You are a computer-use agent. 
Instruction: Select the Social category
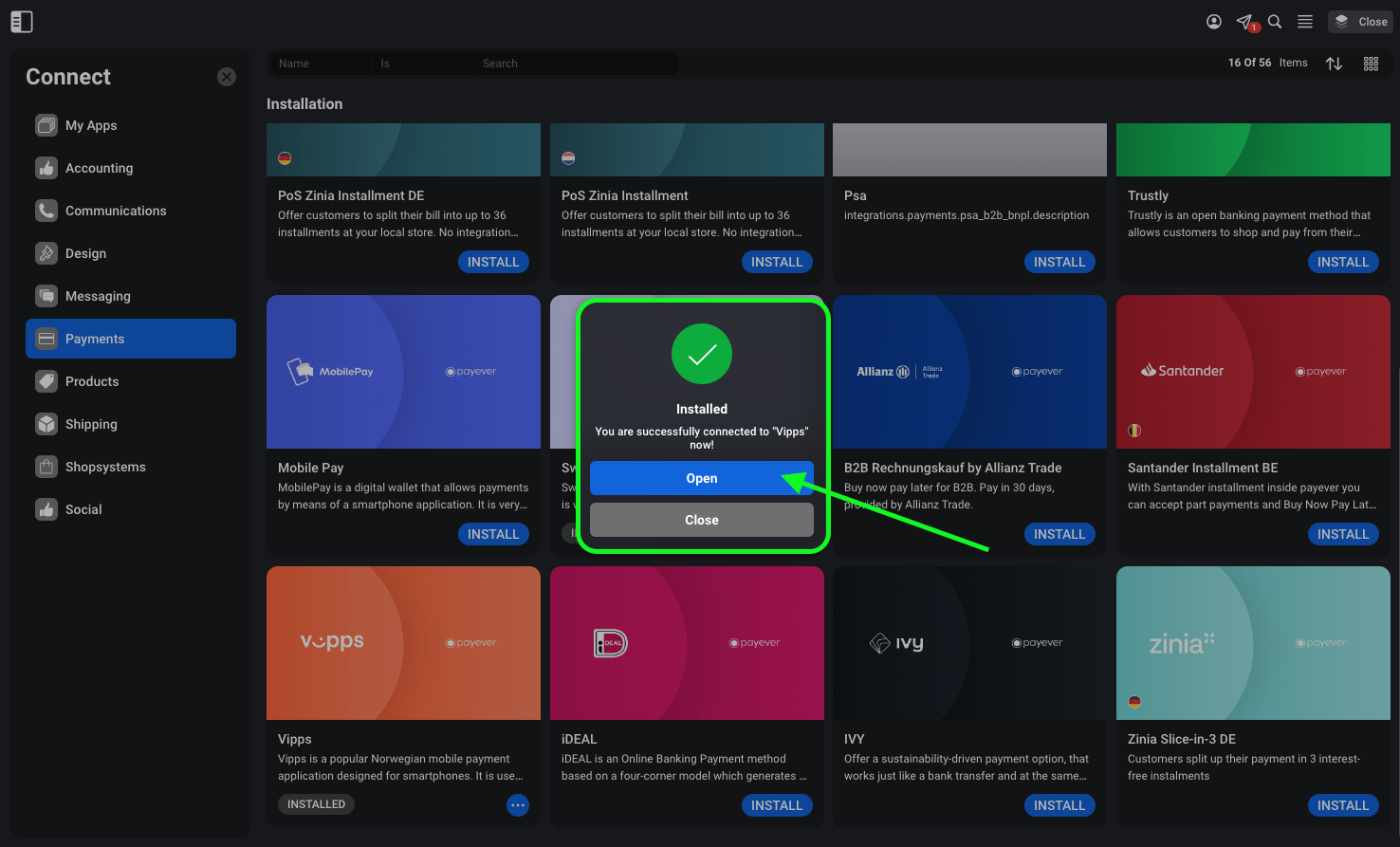pos(131,509)
